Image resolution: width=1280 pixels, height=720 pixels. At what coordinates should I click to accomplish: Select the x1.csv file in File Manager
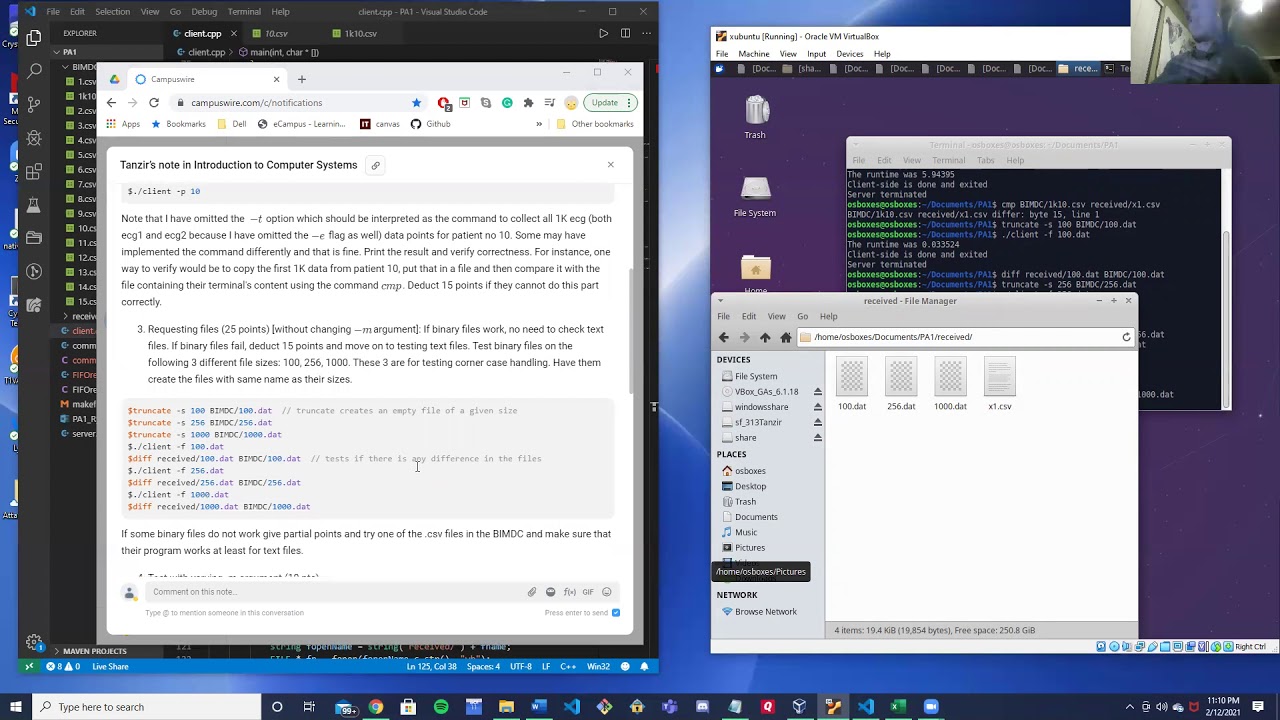point(999,384)
